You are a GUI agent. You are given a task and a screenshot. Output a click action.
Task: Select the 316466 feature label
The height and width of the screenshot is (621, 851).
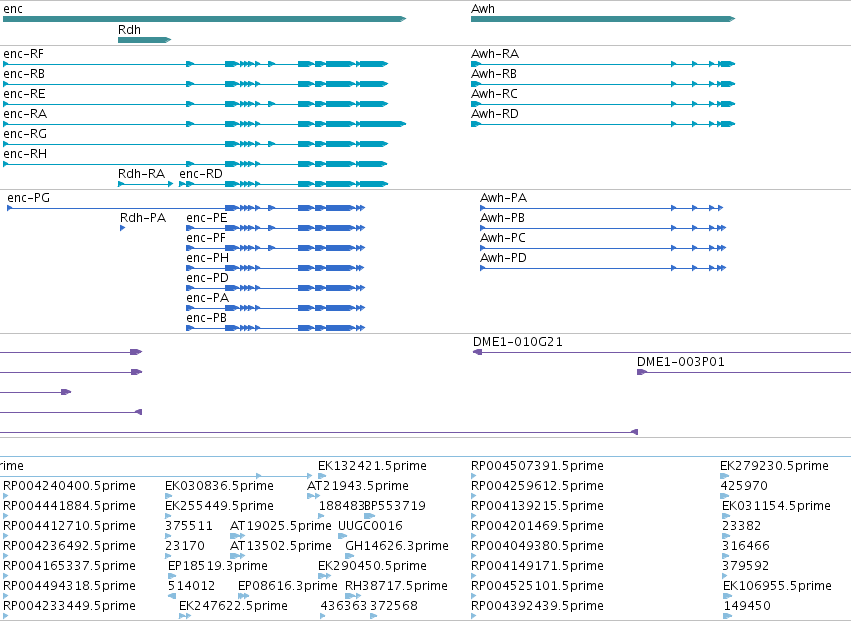(x=746, y=546)
